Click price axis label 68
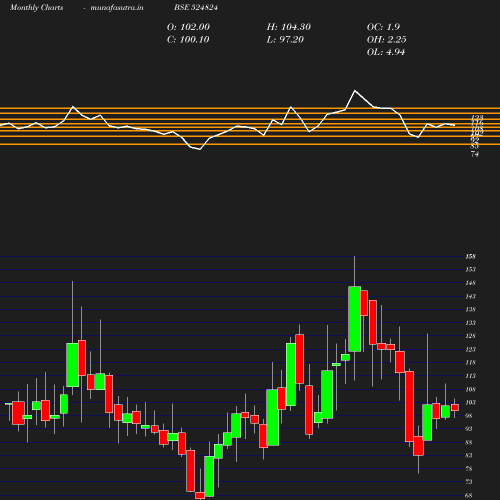Screen dimensions: 500x500 point(469,495)
